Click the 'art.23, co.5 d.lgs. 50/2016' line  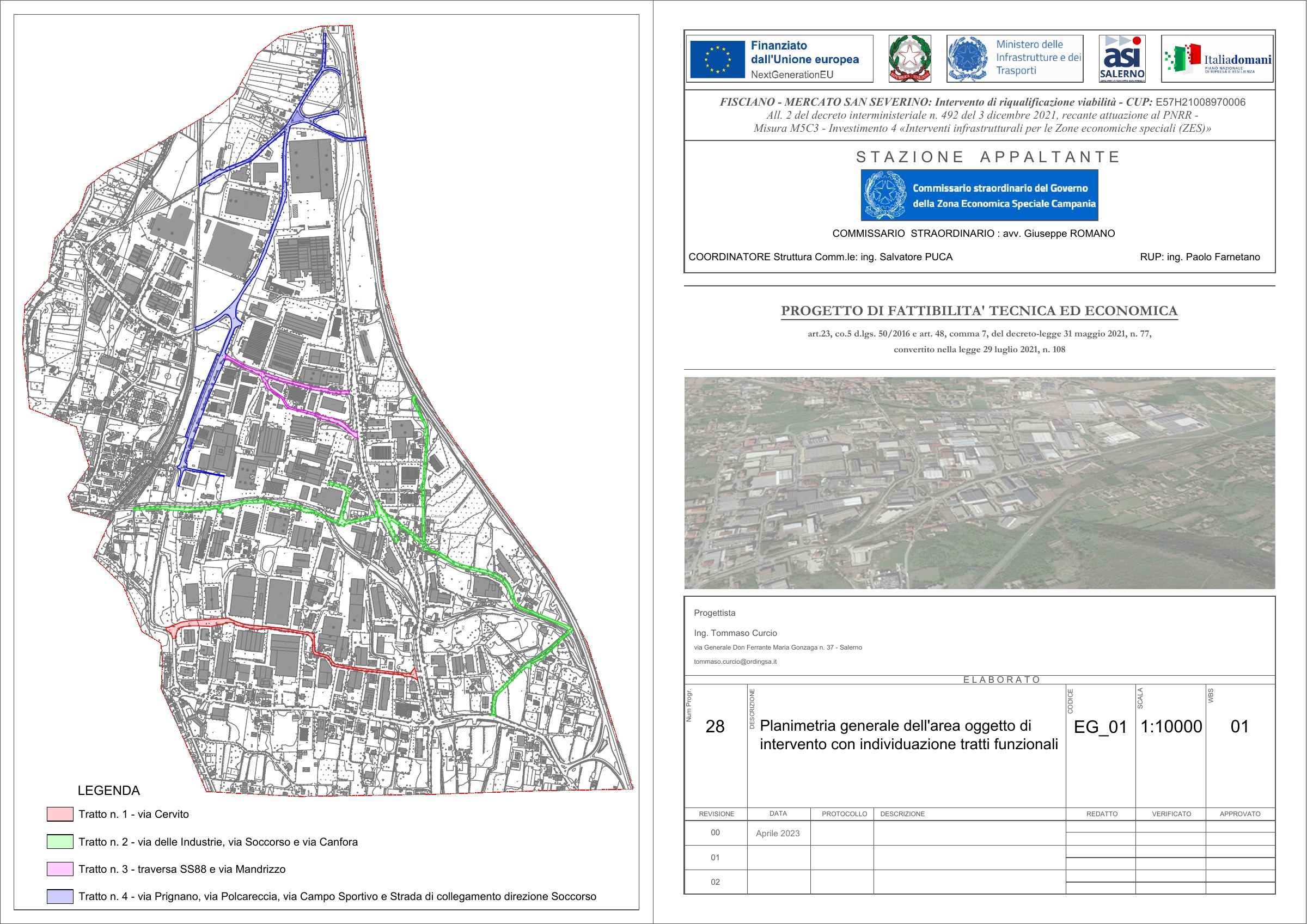979,334
